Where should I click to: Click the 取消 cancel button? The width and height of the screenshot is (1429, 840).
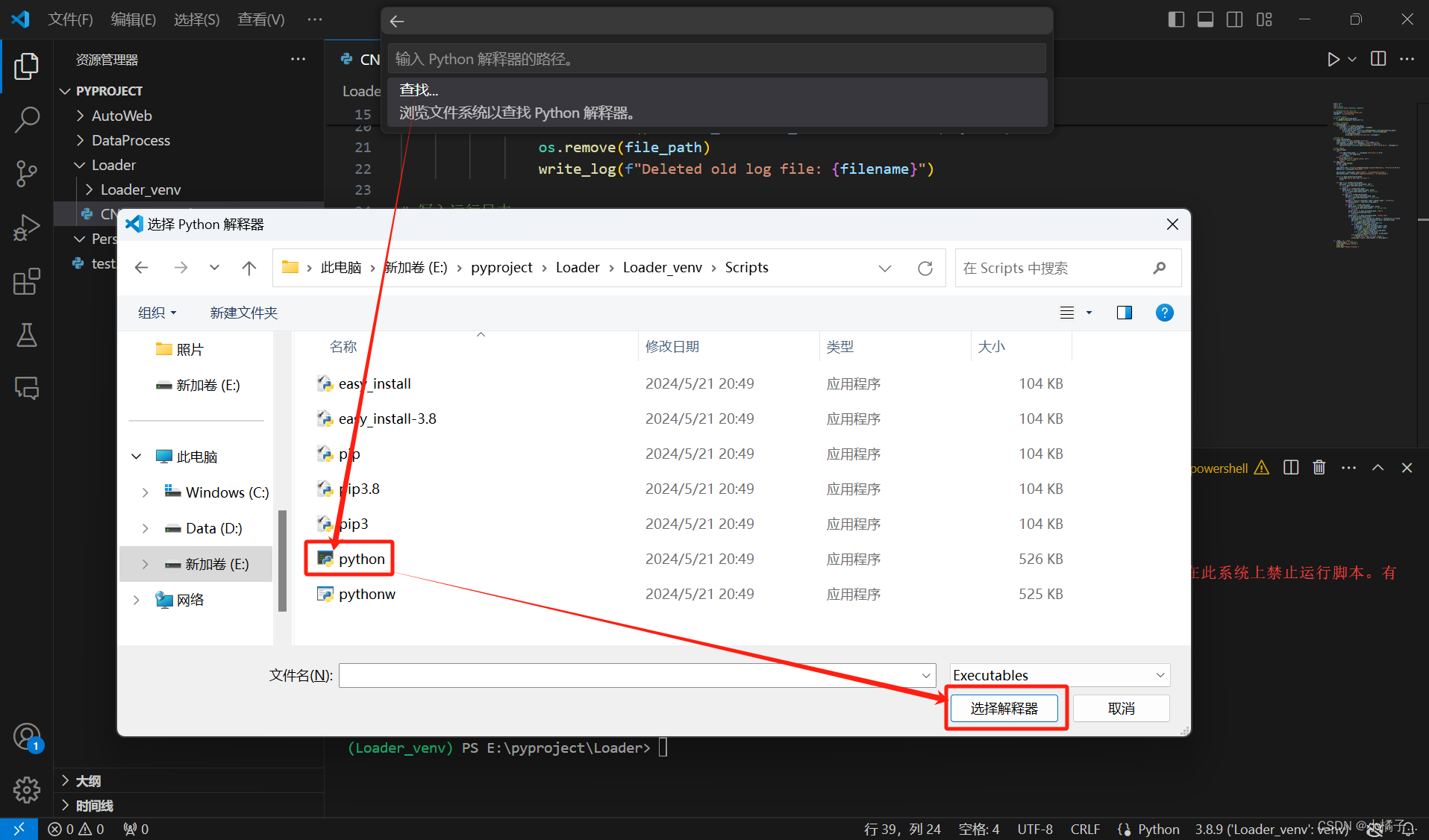pyautogui.click(x=1121, y=708)
